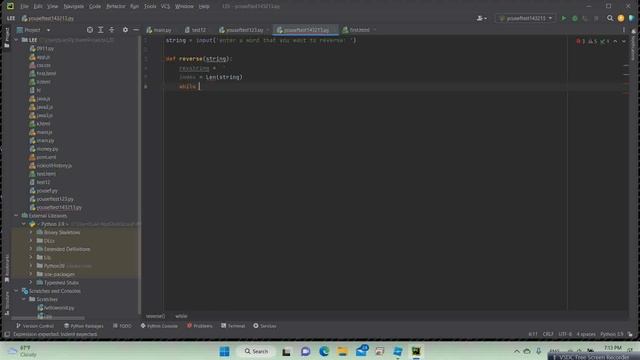Switch to first.html editor tab
Screen dimensions: 640x360
(358, 30)
